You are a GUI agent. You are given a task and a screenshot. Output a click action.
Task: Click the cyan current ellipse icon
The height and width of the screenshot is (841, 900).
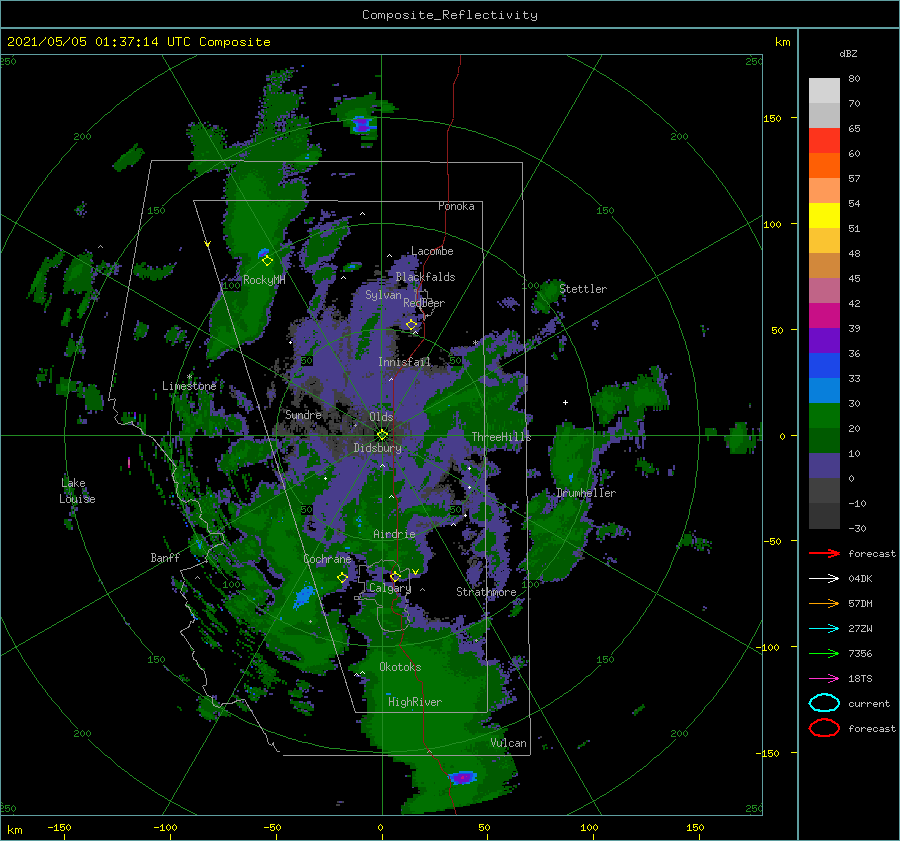coord(824,703)
